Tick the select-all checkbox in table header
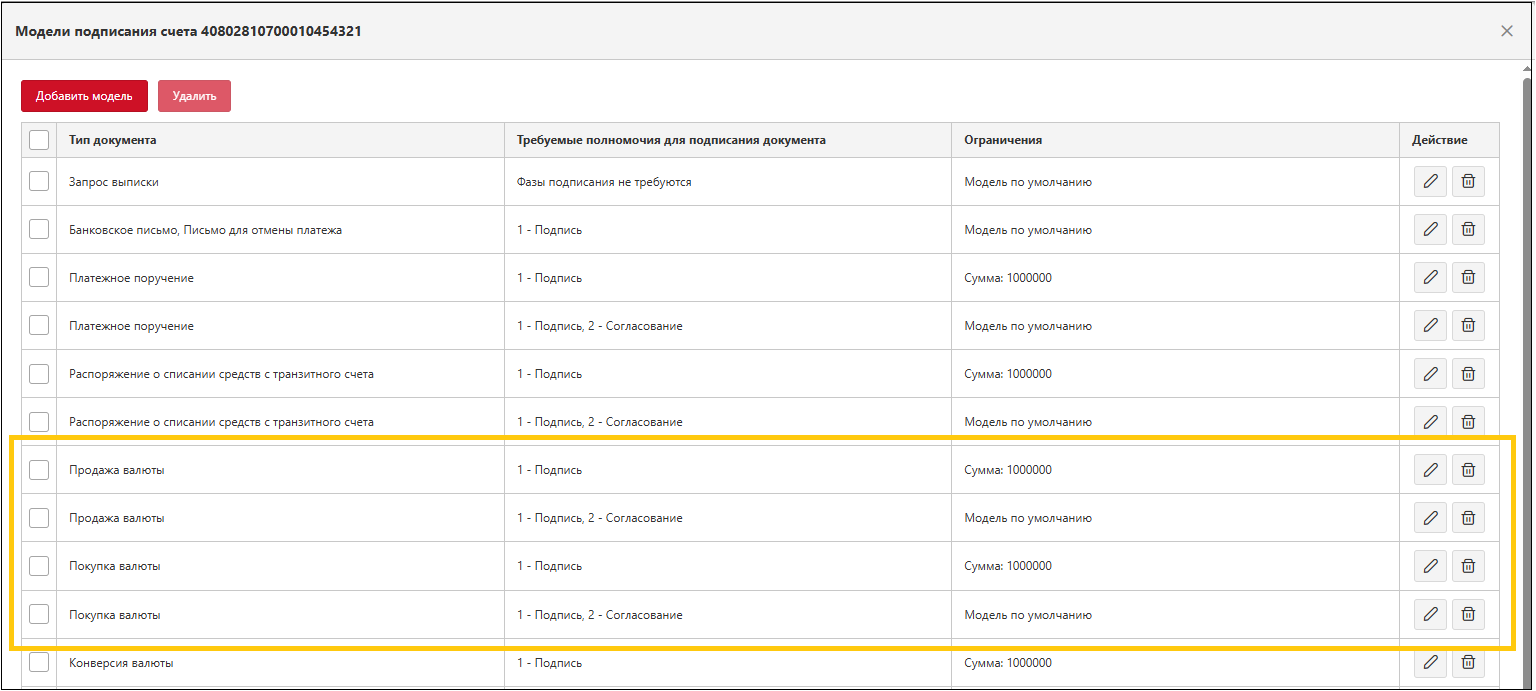The height and width of the screenshot is (691, 1536). click(39, 140)
